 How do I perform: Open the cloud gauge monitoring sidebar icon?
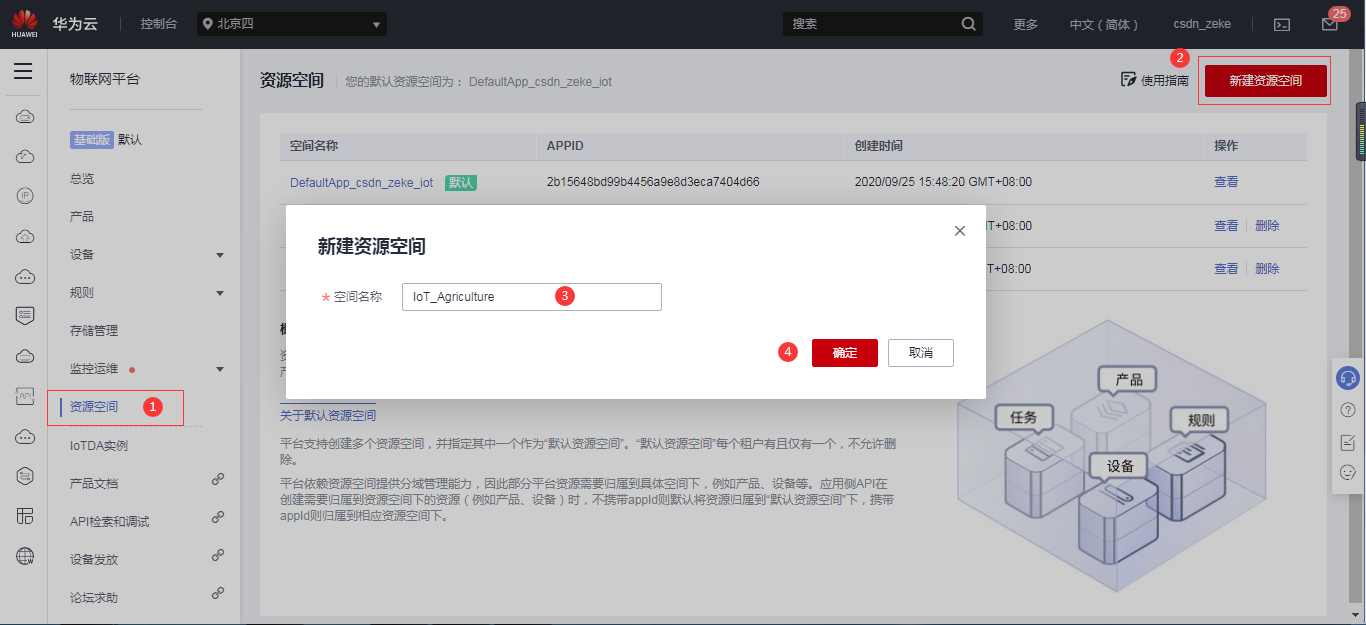(25, 157)
